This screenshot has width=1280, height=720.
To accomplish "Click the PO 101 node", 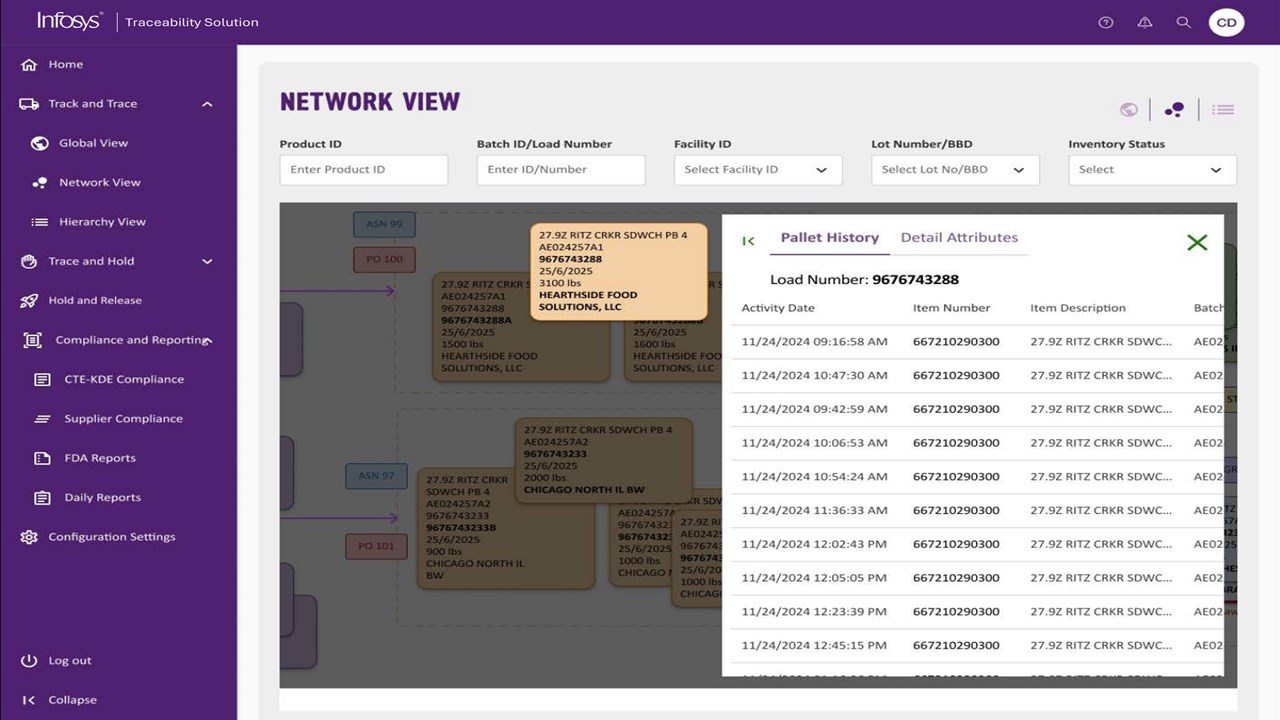I will 376,547.
